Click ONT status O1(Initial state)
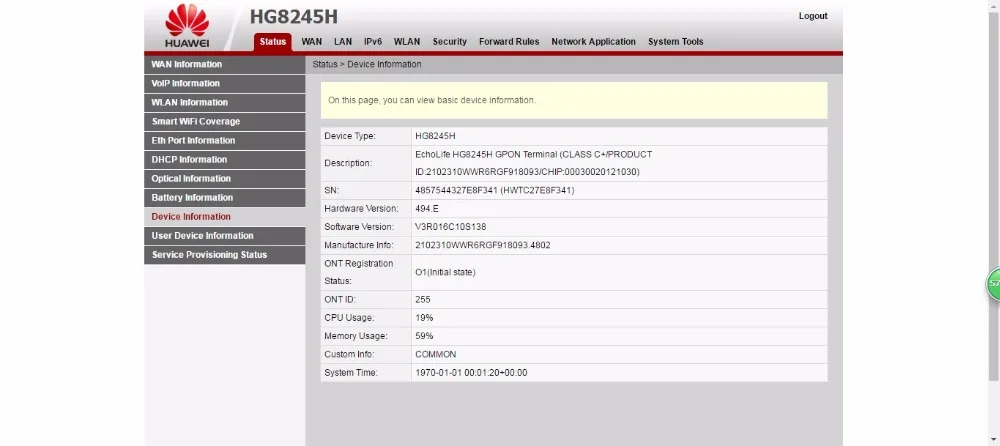 [445, 272]
